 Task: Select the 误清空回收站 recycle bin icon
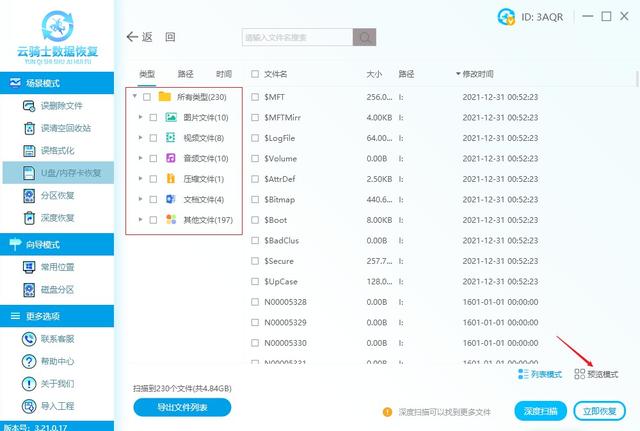[29, 128]
